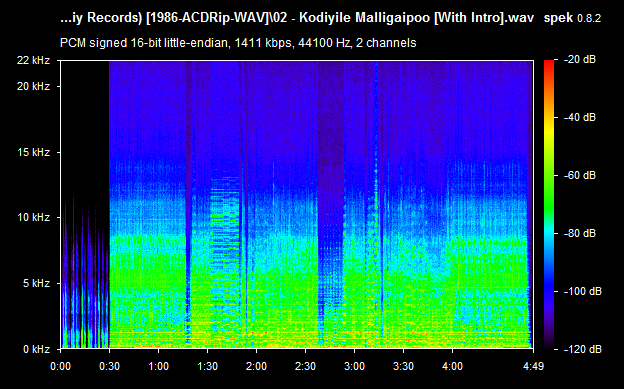Click the 3:00 time axis label
The width and height of the screenshot is (624, 389).
(x=354, y=366)
